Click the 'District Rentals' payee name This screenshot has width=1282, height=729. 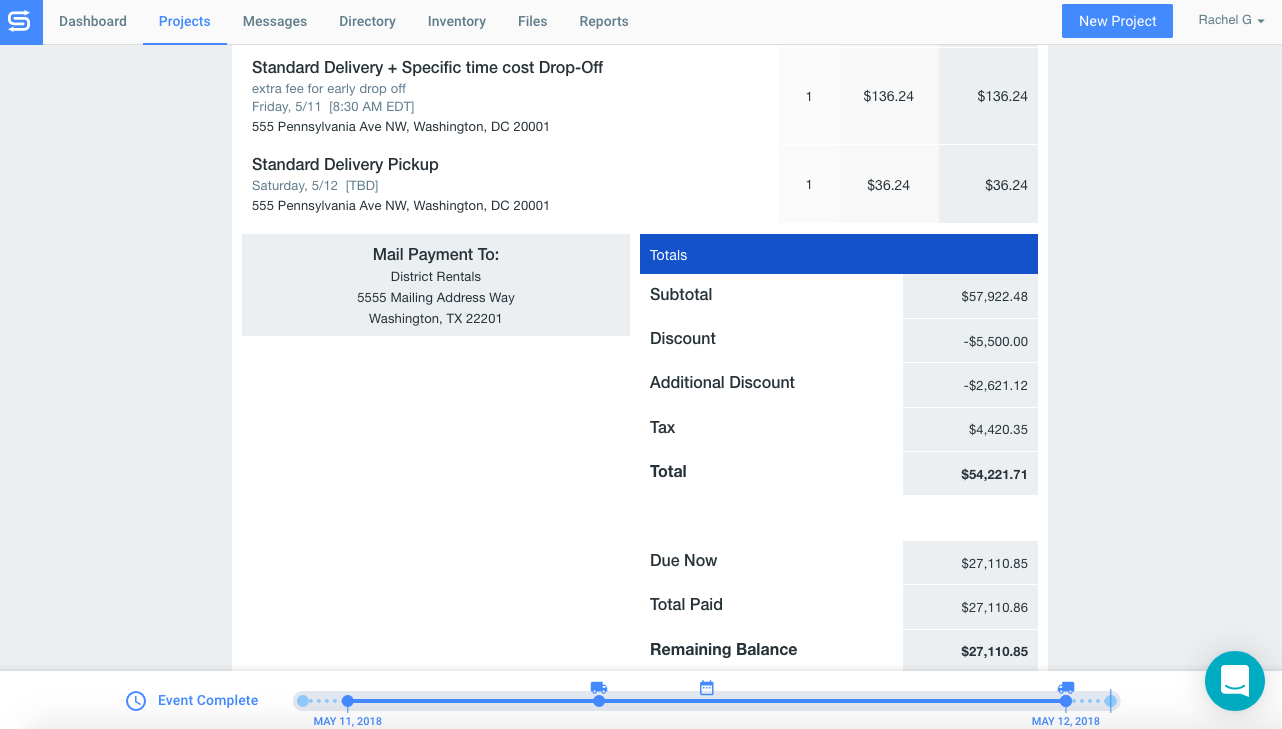[x=436, y=276]
